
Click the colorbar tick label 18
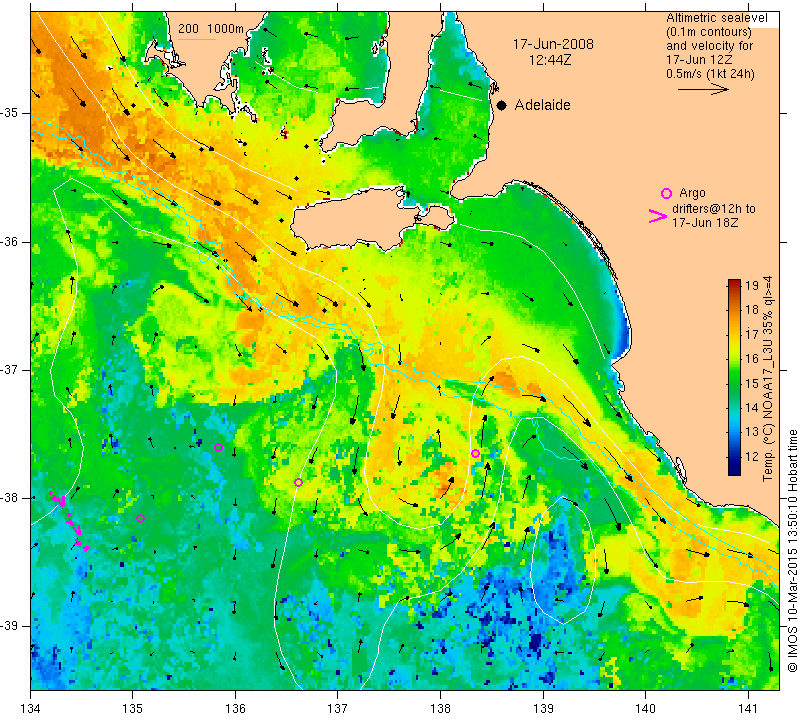[752, 309]
